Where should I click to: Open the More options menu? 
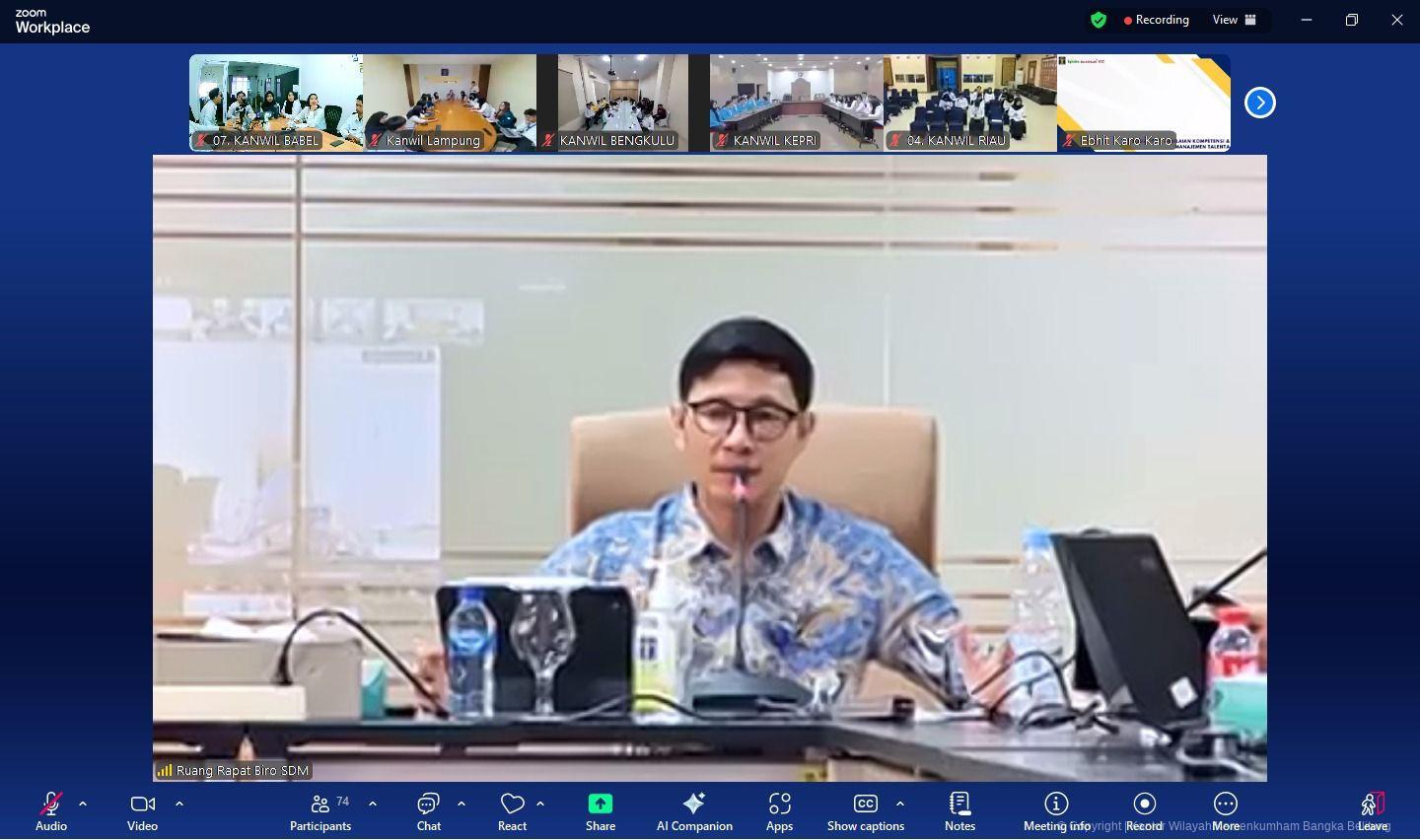coord(1226,811)
